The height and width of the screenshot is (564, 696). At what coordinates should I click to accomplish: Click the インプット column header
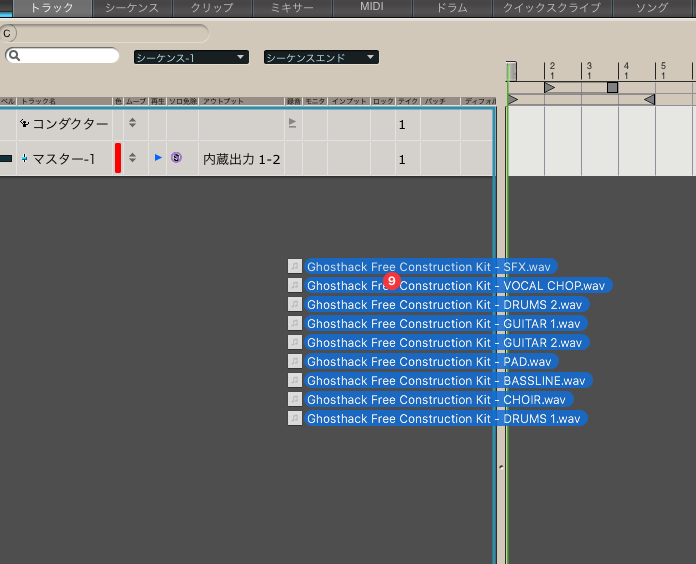click(349, 101)
